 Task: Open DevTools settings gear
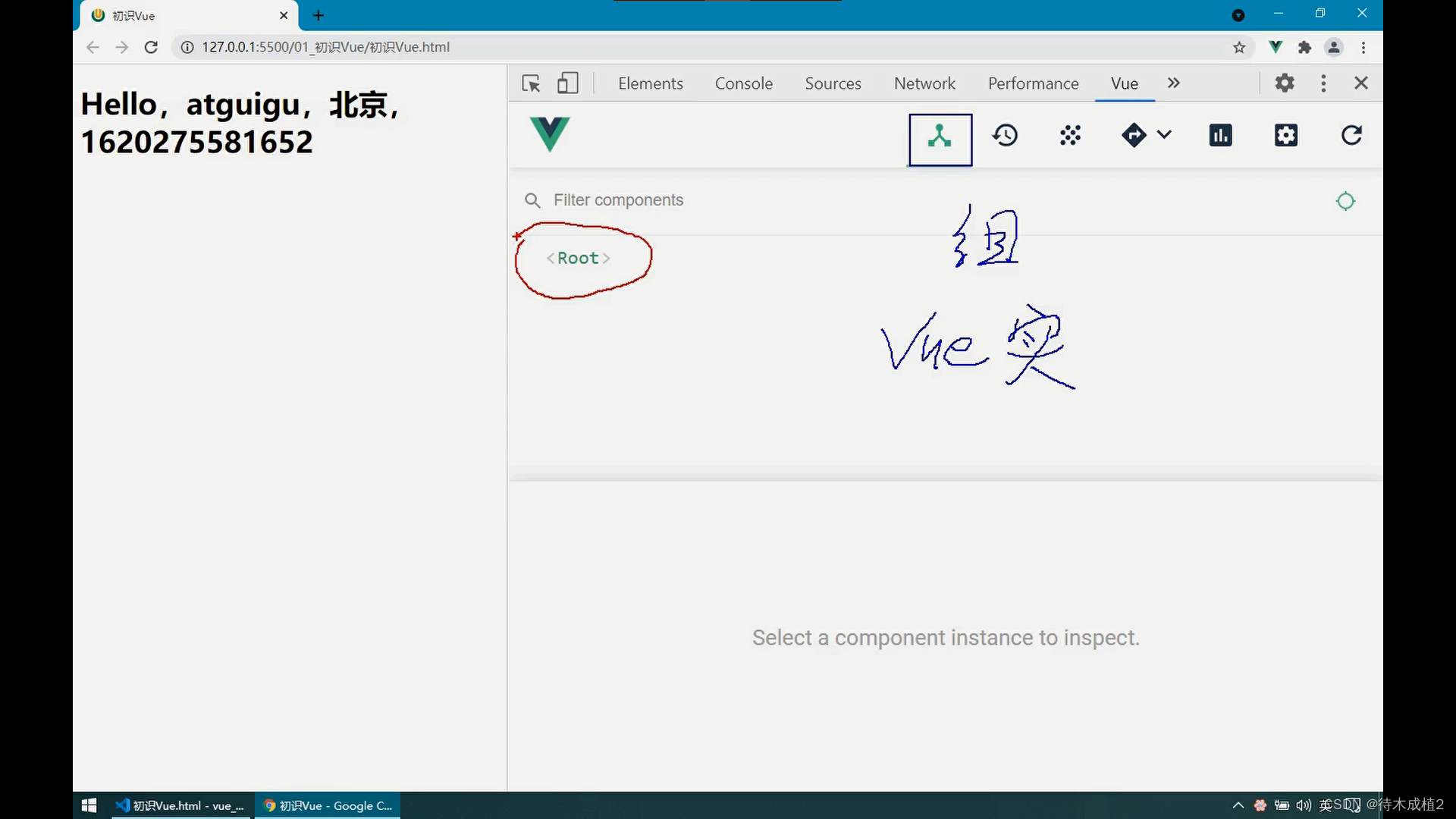point(1284,83)
